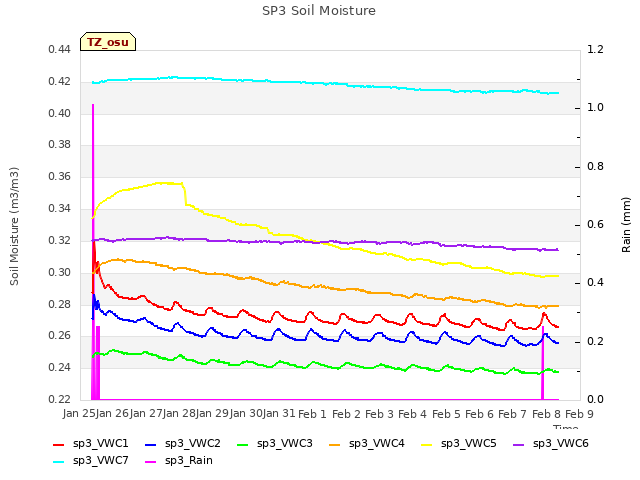This screenshot has height=480, width=640.
Task: Click the Feb 9 x-axis tick label
Action: click(x=580, y=414)
